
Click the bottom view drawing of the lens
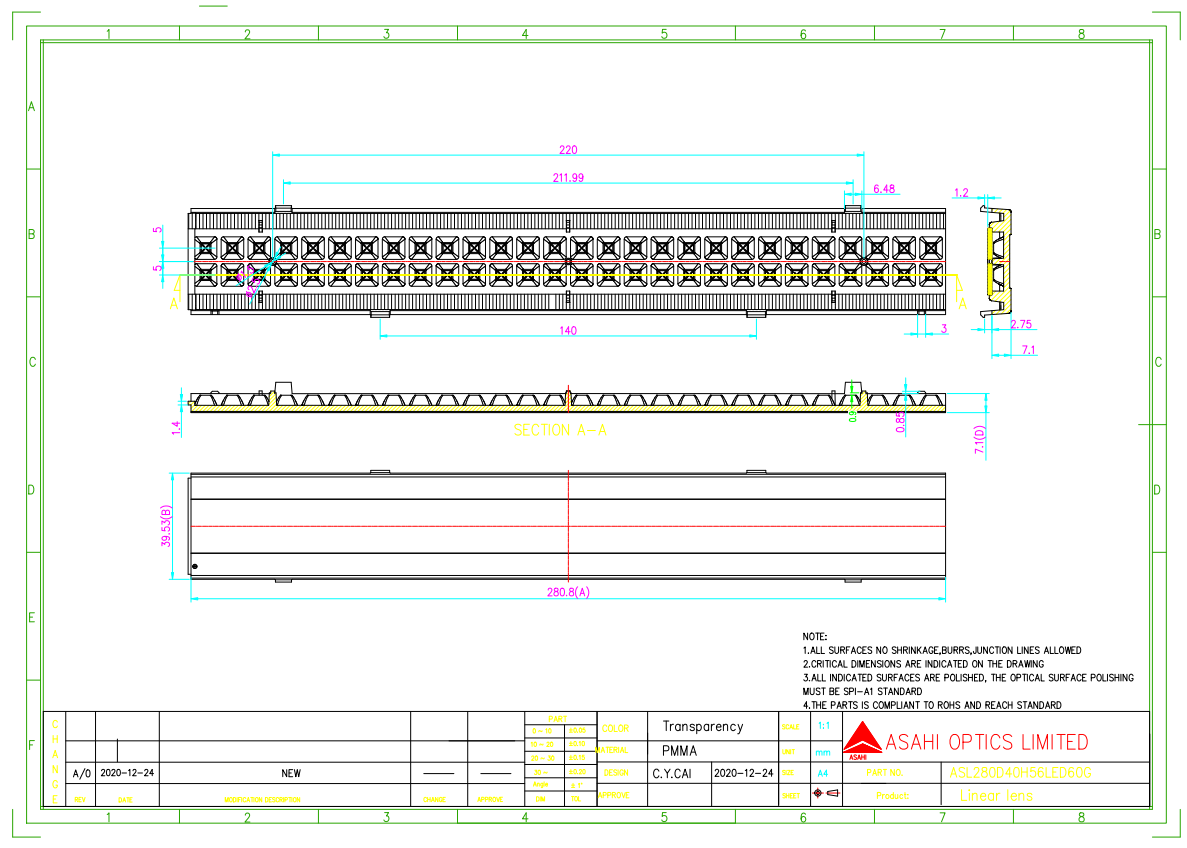567,526
